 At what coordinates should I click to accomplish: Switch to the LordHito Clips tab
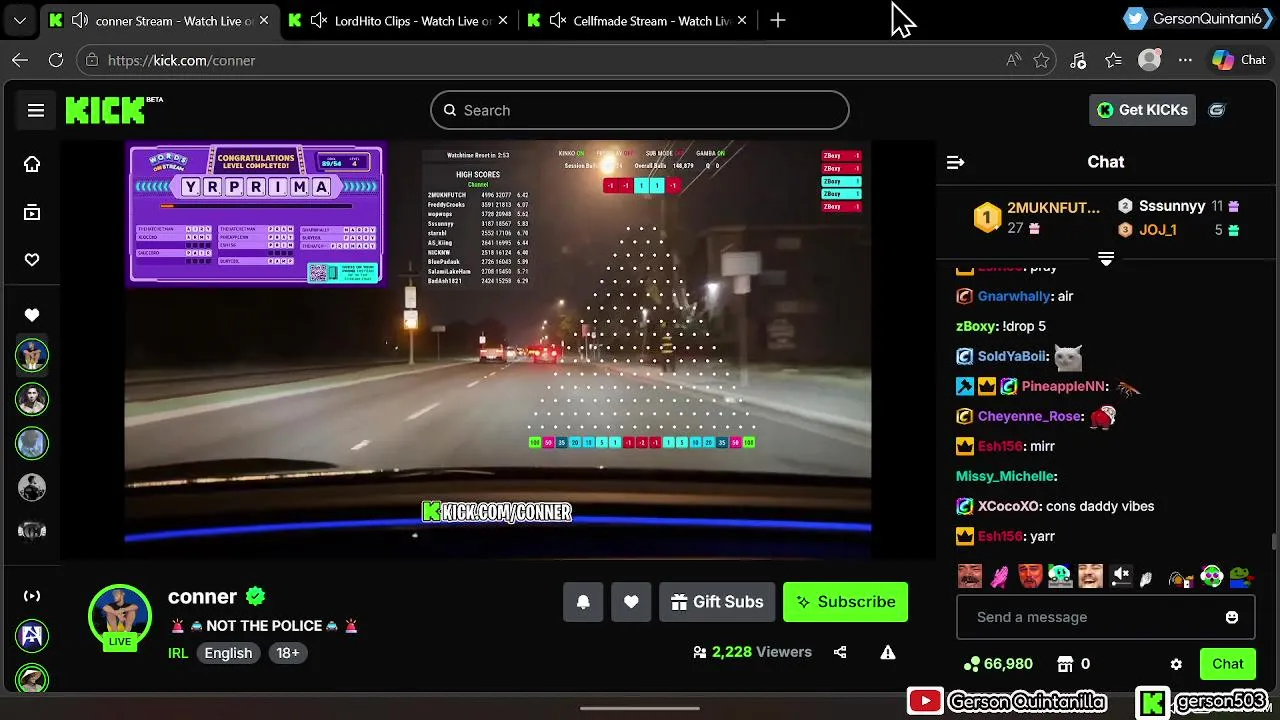[x=398, y=20]
